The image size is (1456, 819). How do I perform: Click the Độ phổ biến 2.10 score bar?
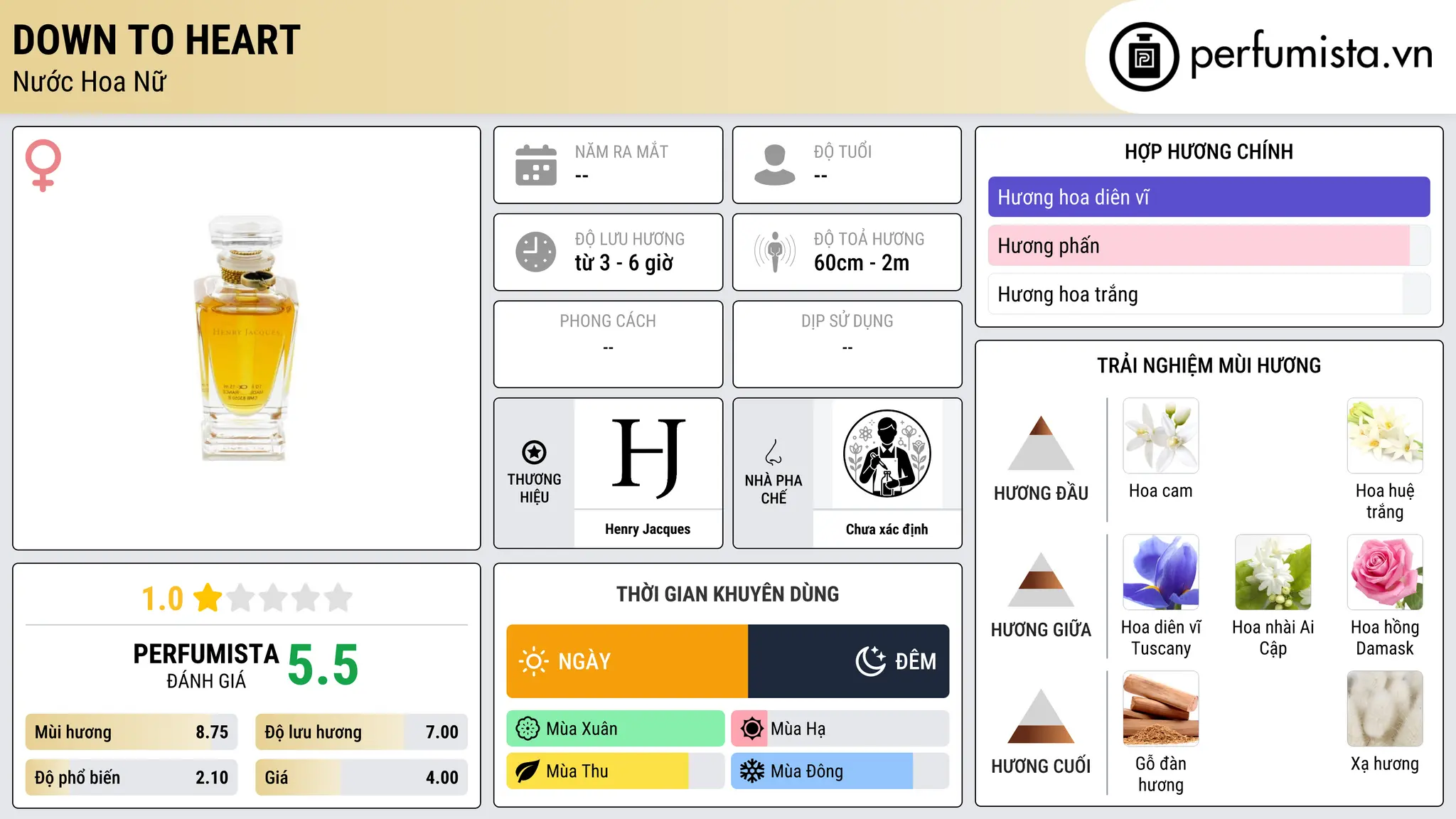click(x=132, y=778)
